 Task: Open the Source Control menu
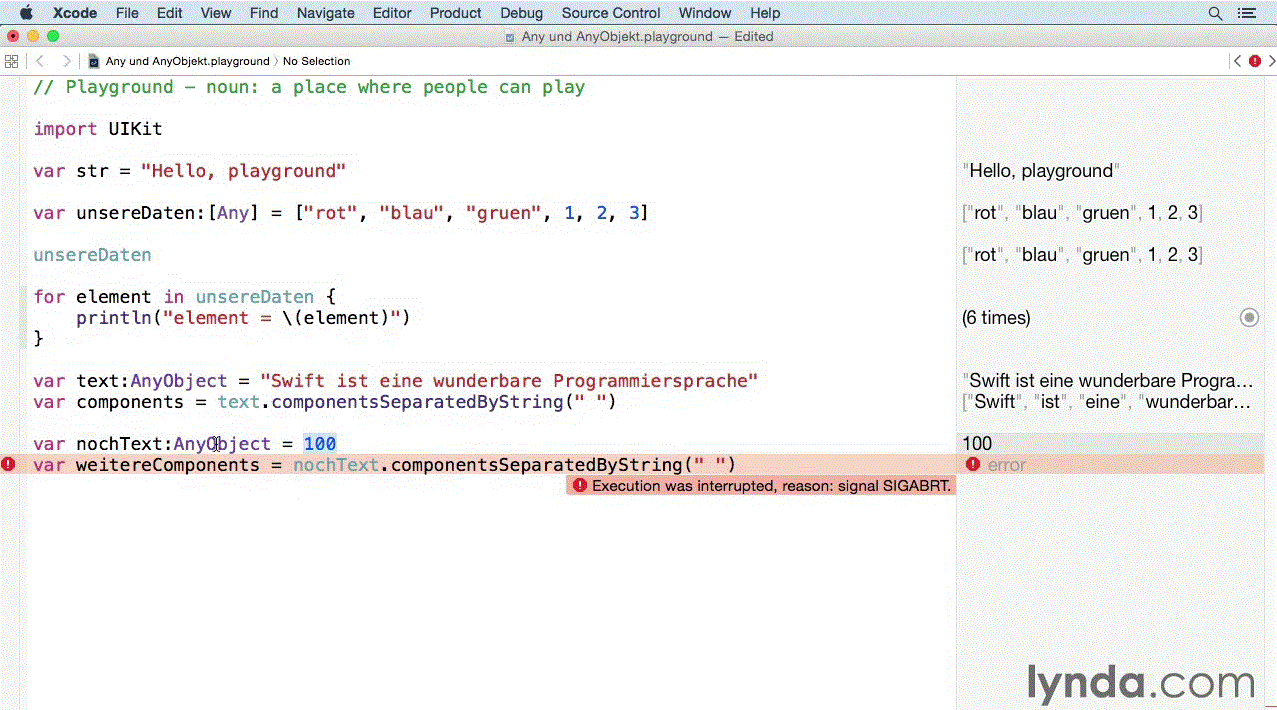tap(610, 13)
